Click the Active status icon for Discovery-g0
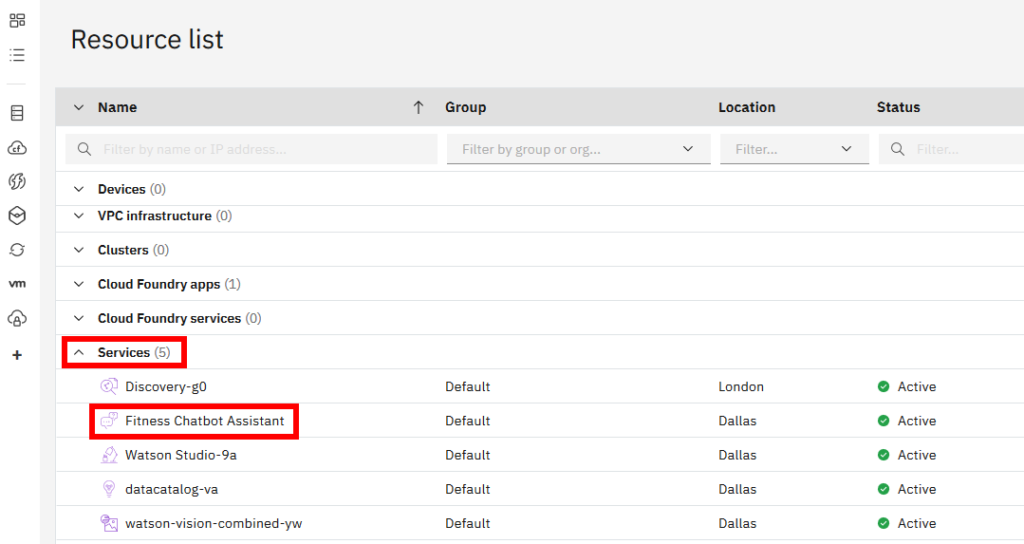 click(x=884, y=387)
